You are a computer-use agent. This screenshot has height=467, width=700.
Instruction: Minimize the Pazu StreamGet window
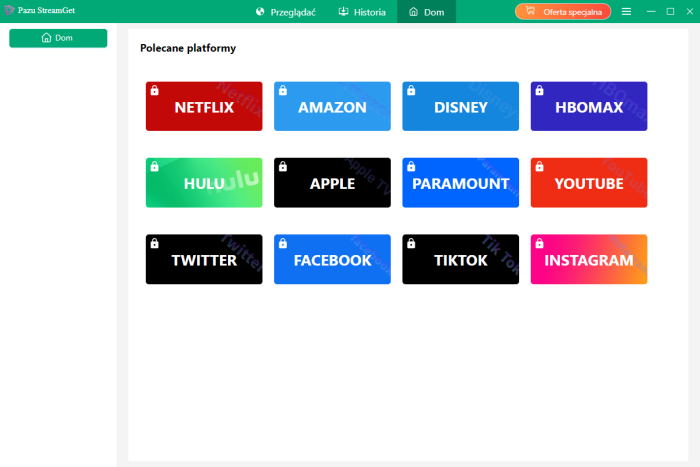[x=651, y=11]
